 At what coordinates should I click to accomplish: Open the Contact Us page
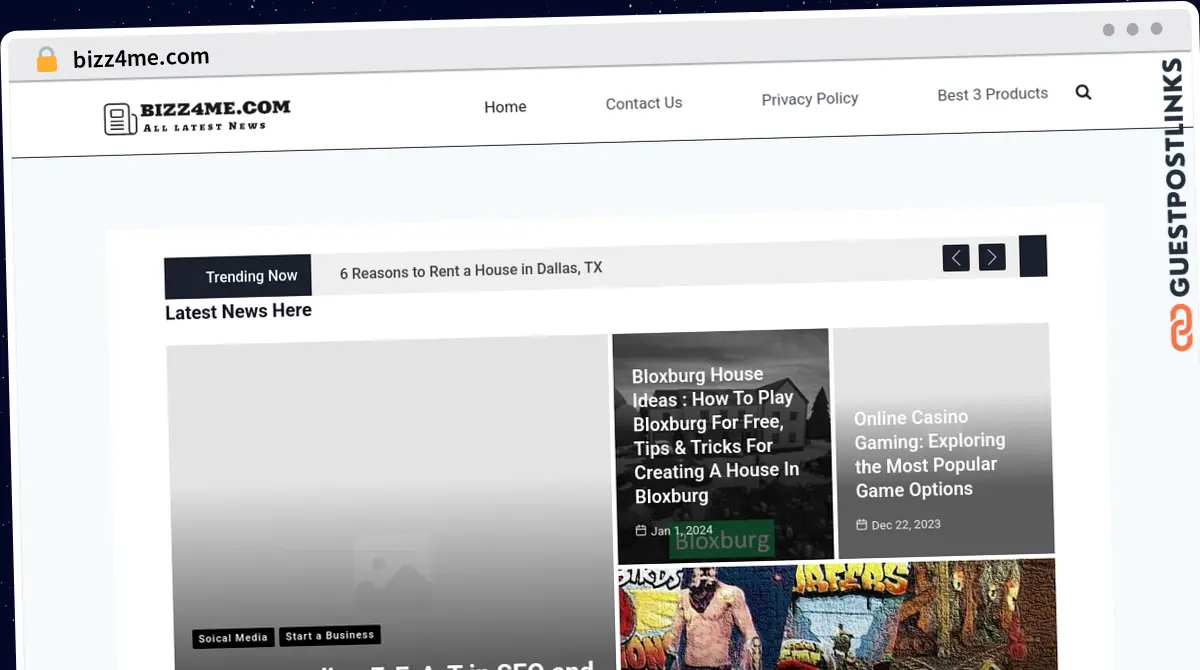(x=644, y=103)
